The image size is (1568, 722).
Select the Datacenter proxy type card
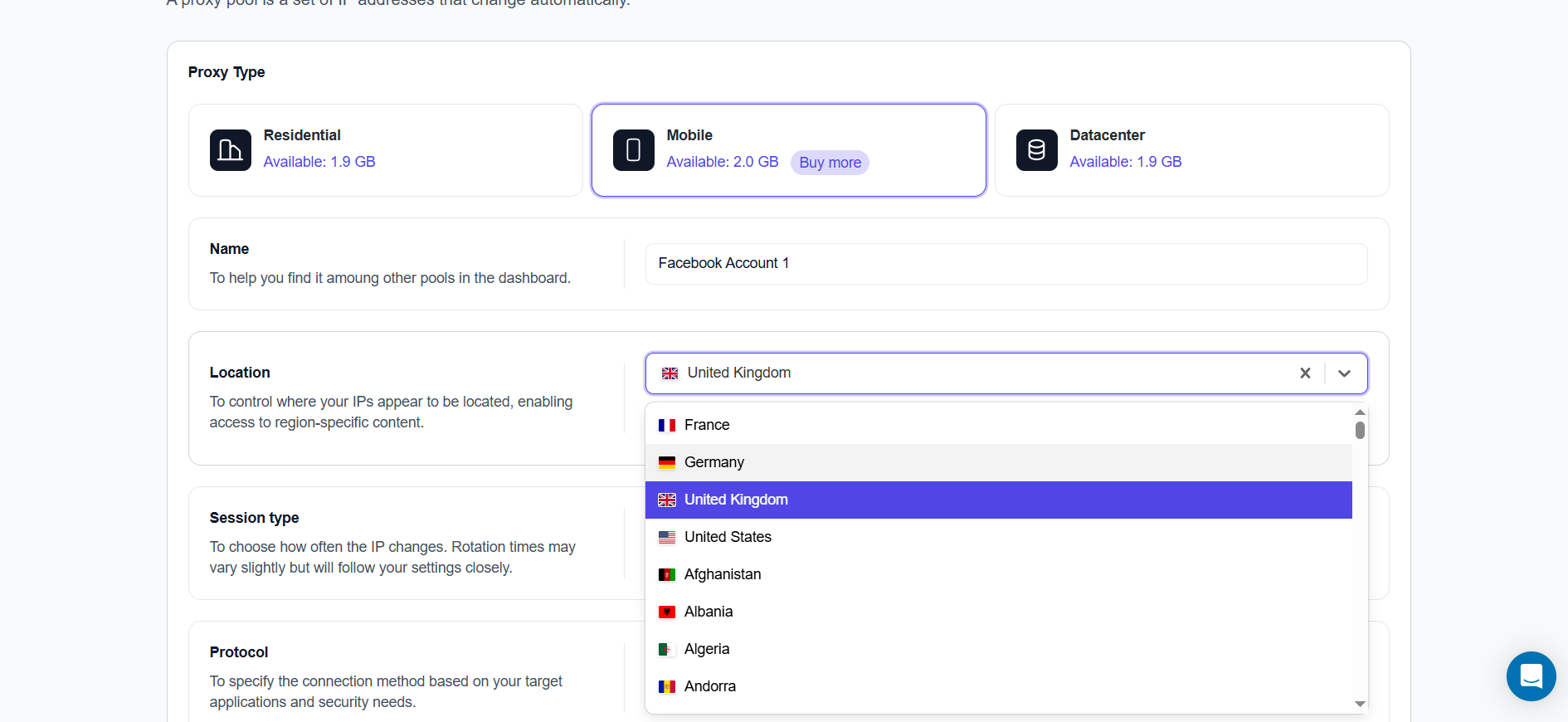(x=1192, y=150)
